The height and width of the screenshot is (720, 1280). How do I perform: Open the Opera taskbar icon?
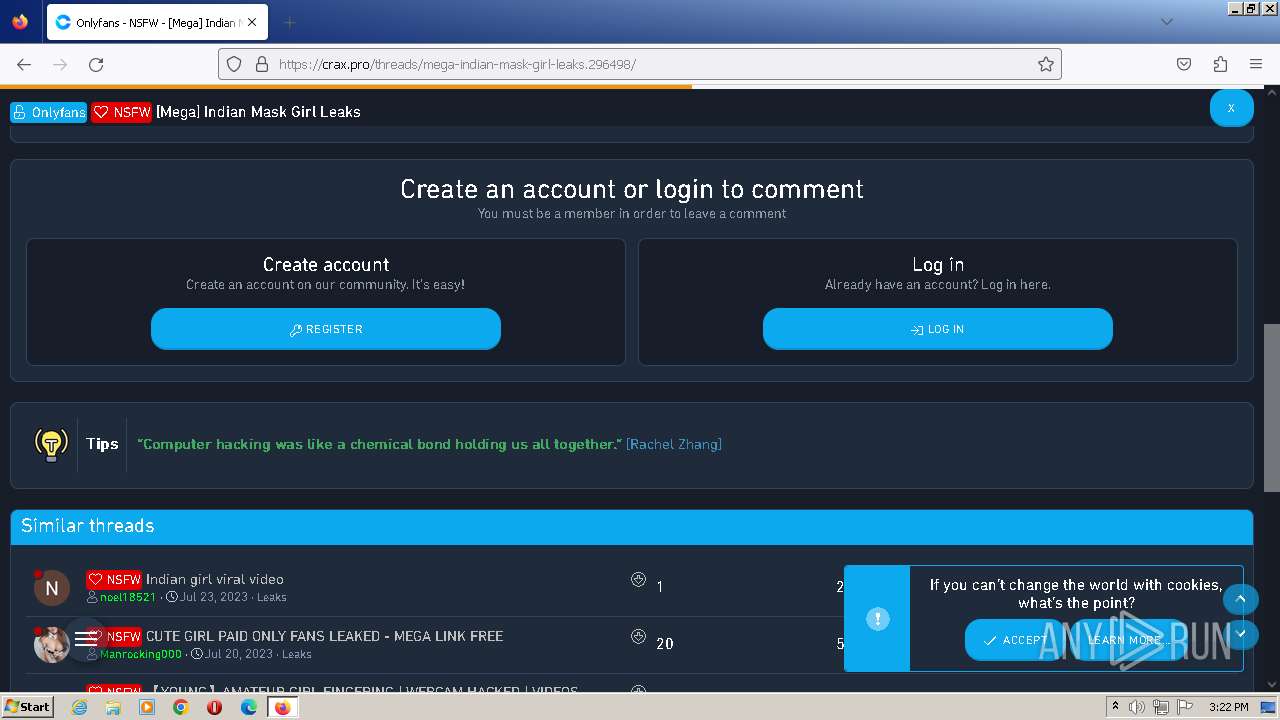tap(214, 707)
